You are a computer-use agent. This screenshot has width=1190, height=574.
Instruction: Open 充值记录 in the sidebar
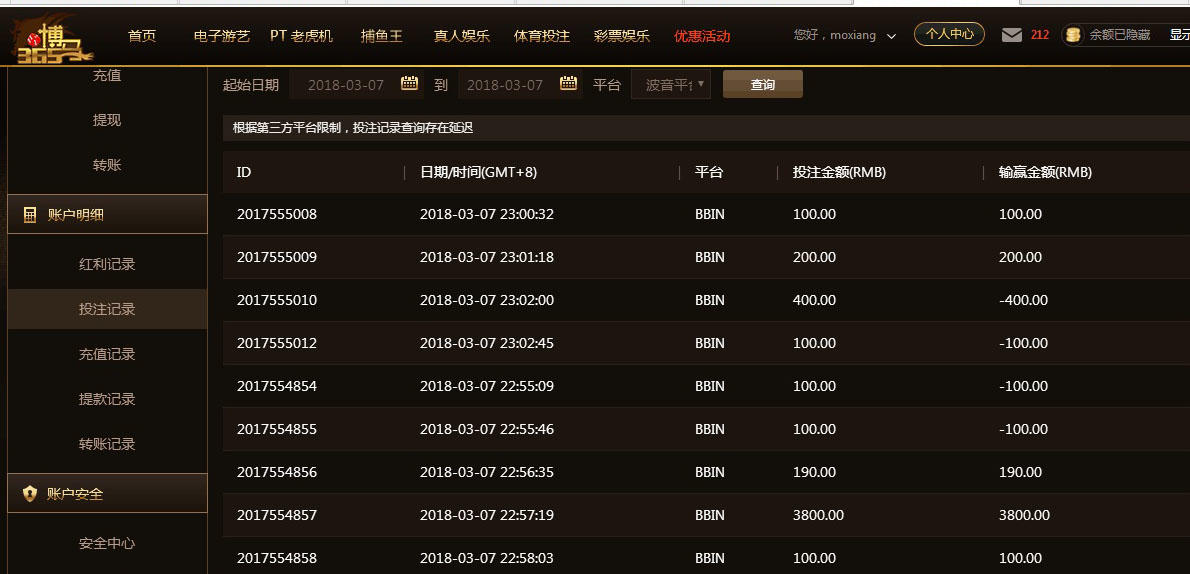point(107,354)
